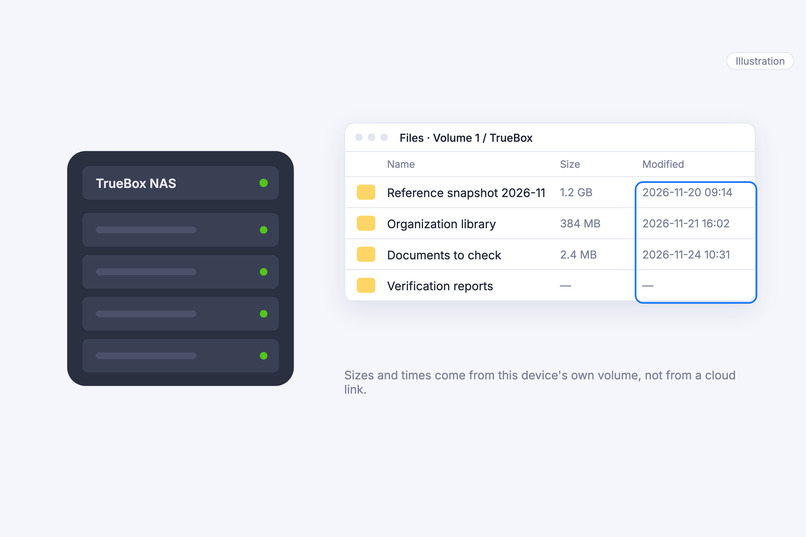Click the Illustration badge

pyautogui.click(x=760, y=61)
